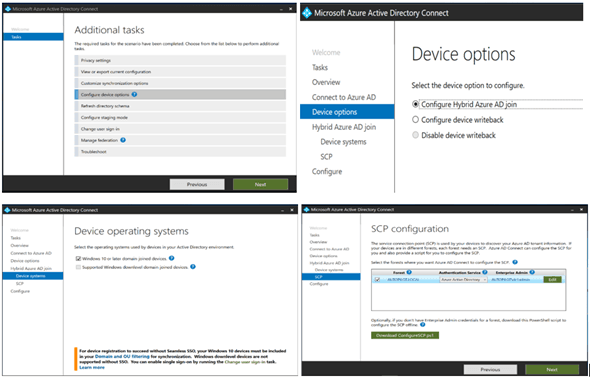Select View or export current configuration task

[180, 71]
